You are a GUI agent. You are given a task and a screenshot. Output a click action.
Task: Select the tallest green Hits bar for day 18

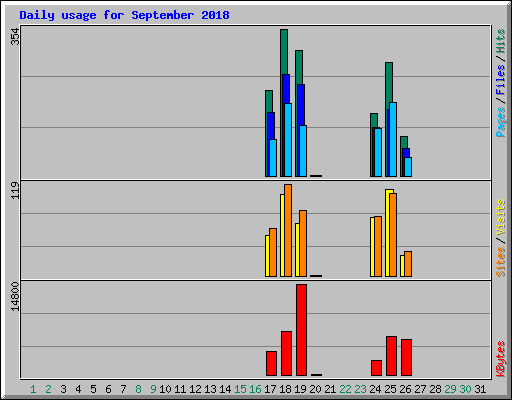pyautogui.click(x=284, y=52)
